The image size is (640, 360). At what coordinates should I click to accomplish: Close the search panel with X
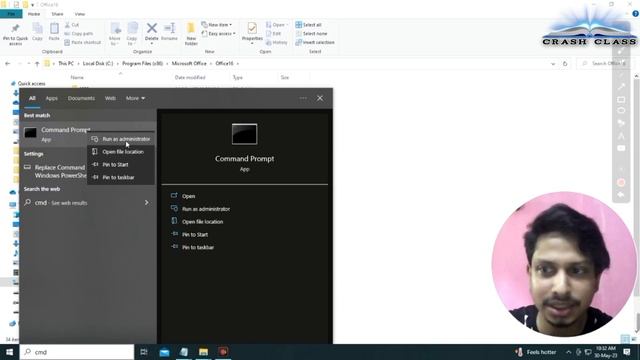[320, 98]
